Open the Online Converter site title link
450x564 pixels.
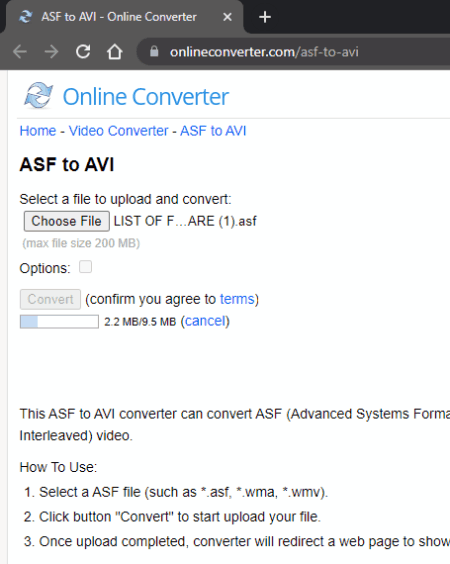tap(146, 97)
